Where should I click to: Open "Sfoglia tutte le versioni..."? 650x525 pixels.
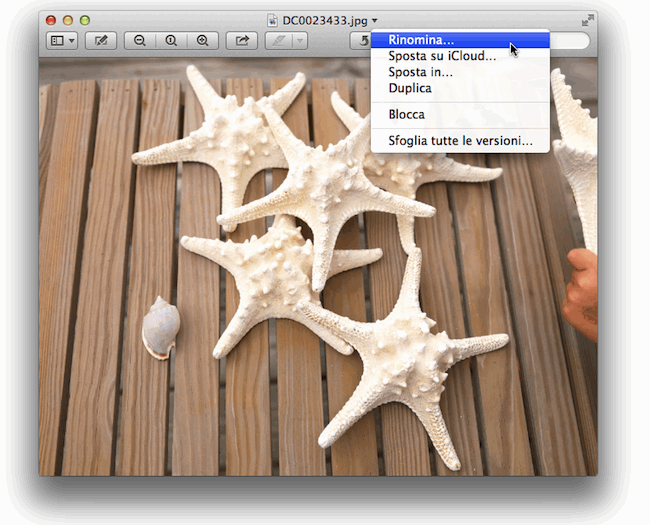click(460, 140)
